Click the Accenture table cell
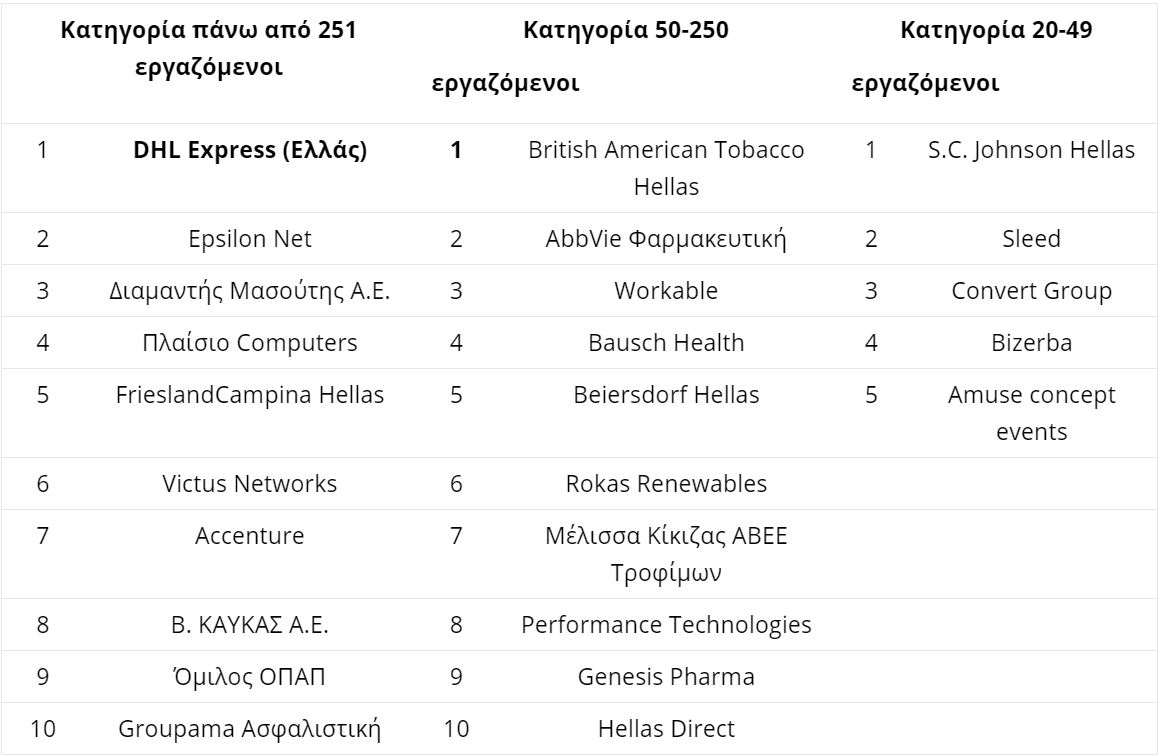 click(x=250, y=536)
